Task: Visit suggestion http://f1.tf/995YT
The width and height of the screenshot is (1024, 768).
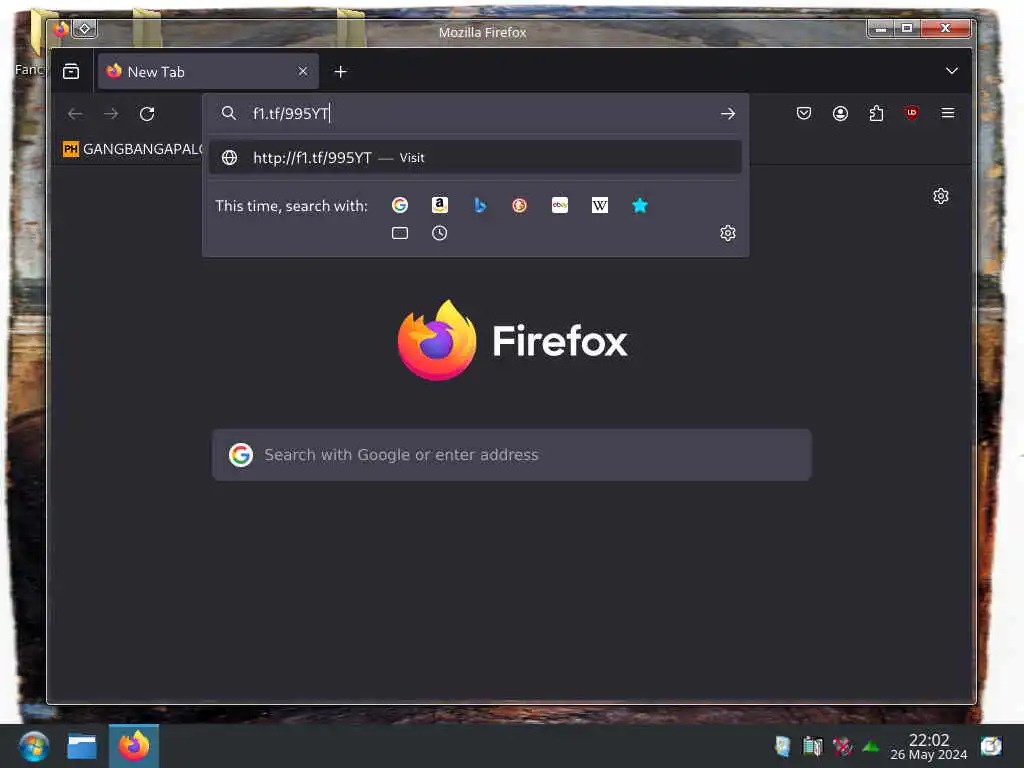Action: pos(475,157)
